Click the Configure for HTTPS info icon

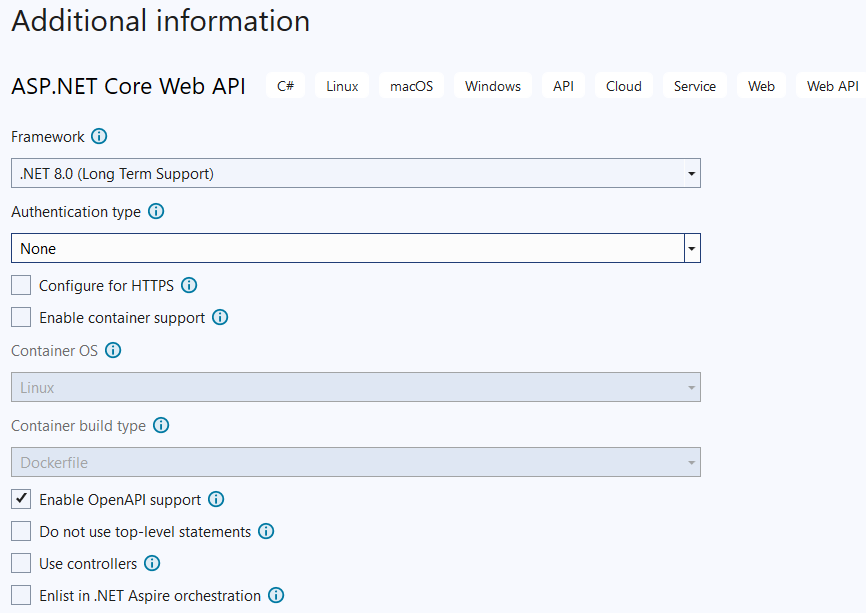tap(189, 285)
